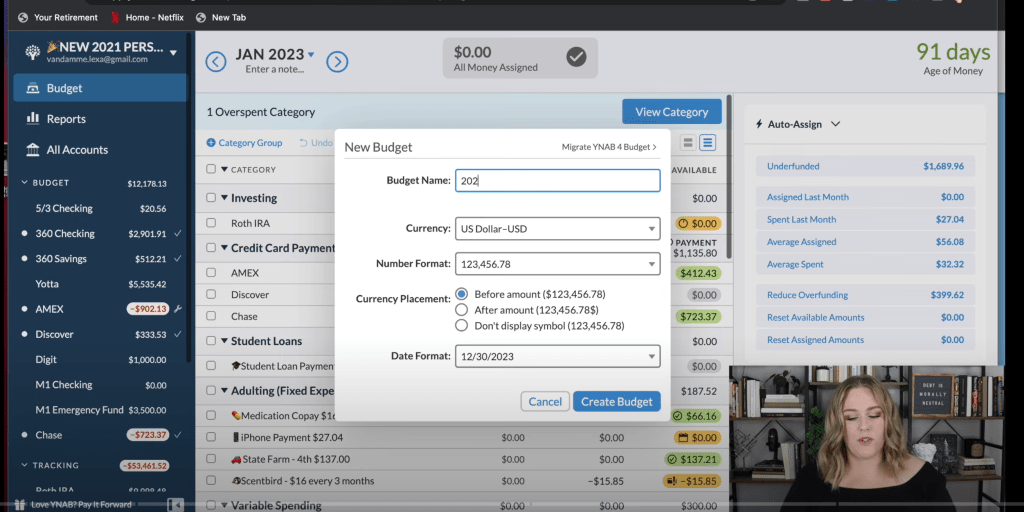This screenshot has width=1024, height=512.
Task: Add a Category Group
Action: click(244, 142)
